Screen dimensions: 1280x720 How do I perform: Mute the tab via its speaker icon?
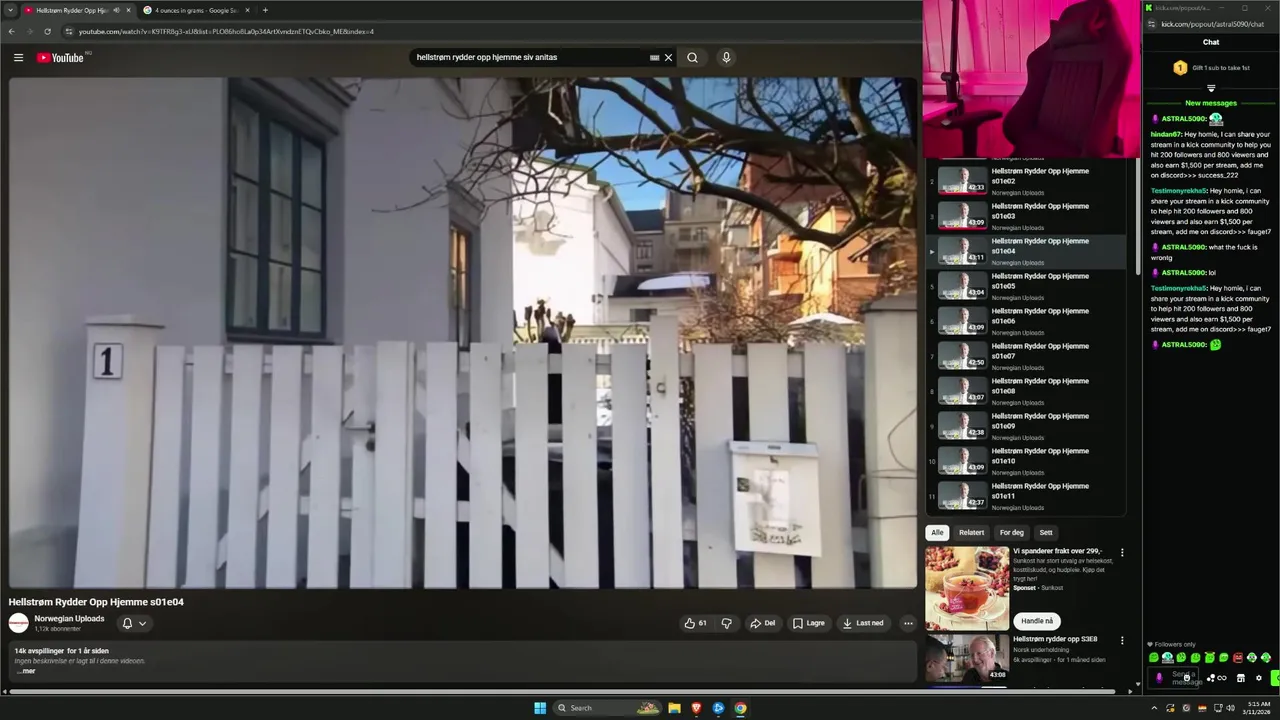coord(116,10)
